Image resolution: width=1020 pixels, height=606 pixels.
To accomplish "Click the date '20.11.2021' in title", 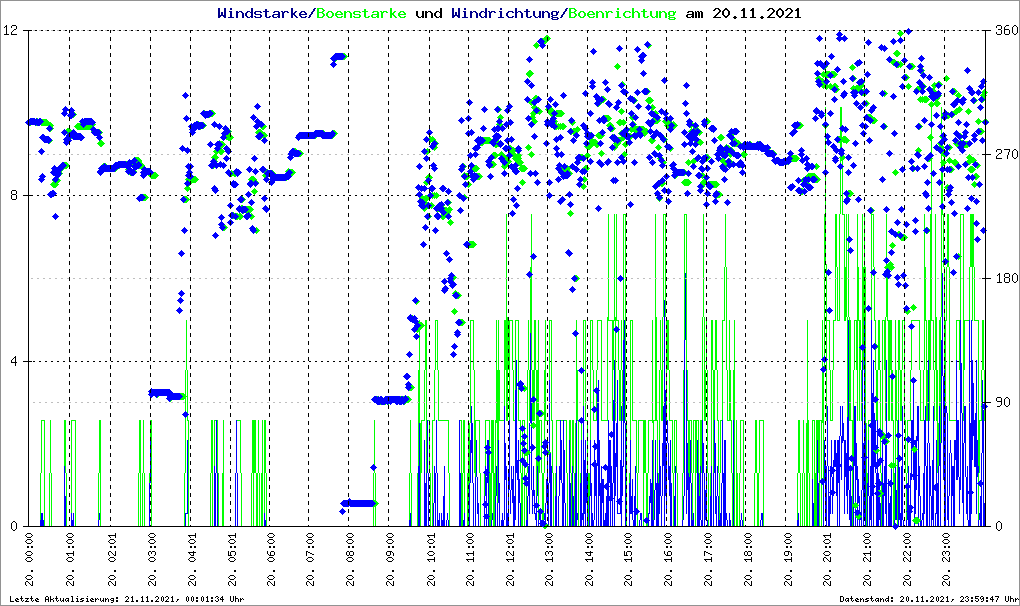I will pyautogui.click(x=756, y=14).
